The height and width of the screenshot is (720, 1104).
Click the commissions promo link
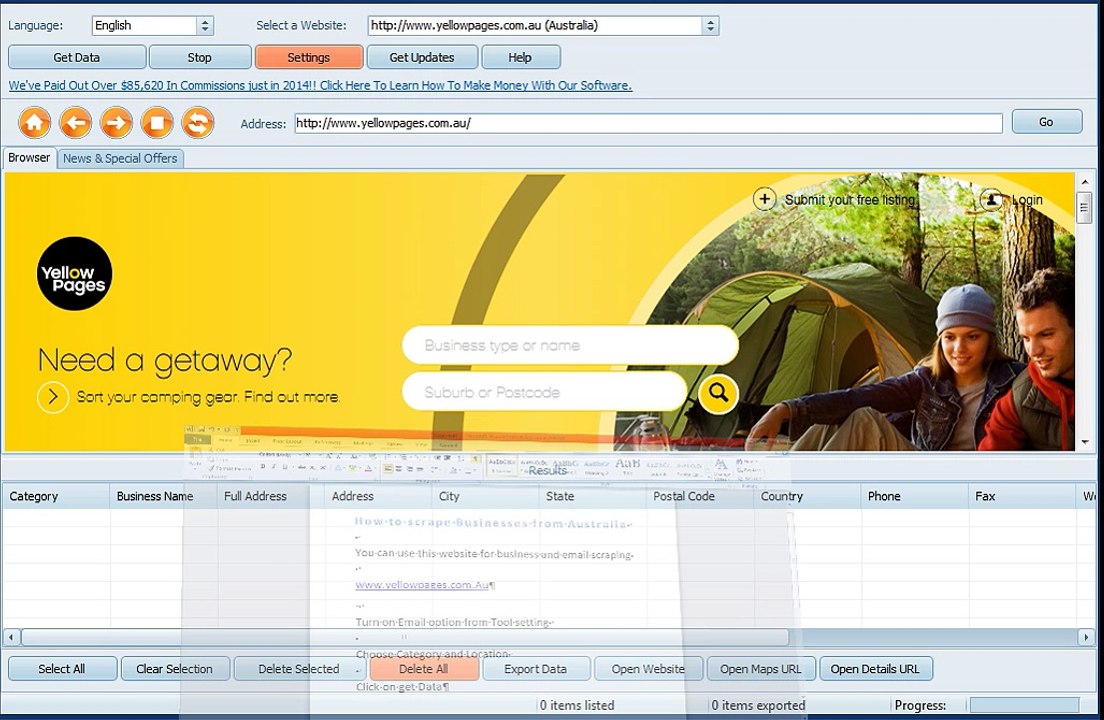coord(320,85)
